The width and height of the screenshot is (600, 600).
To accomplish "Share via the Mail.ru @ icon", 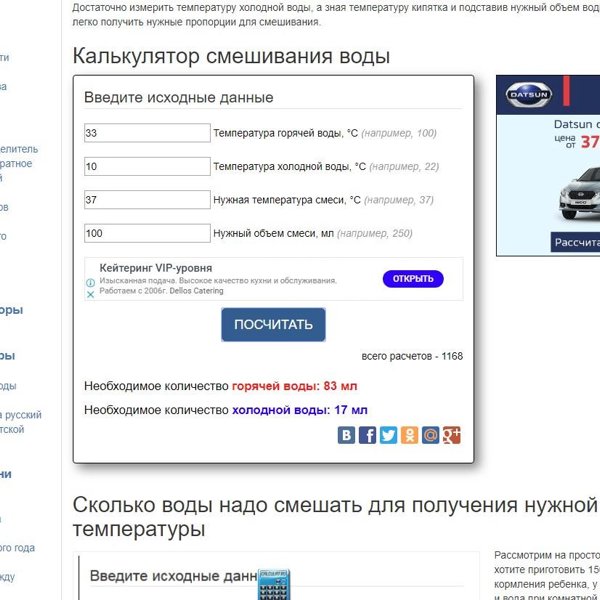I will 431,435.
